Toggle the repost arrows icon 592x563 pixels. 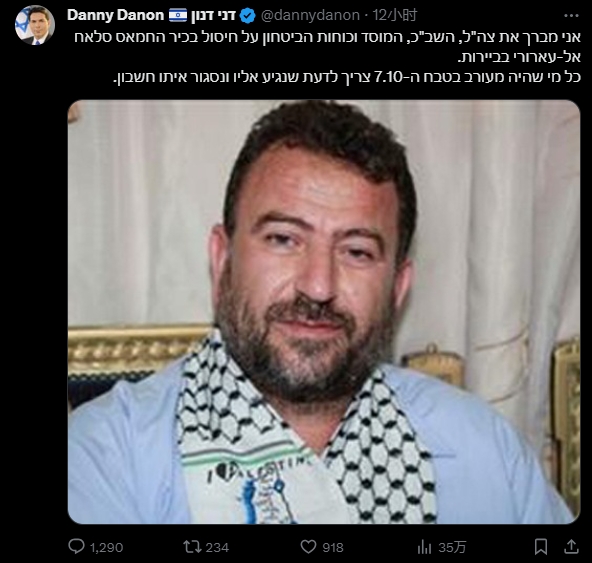(192, 547)
